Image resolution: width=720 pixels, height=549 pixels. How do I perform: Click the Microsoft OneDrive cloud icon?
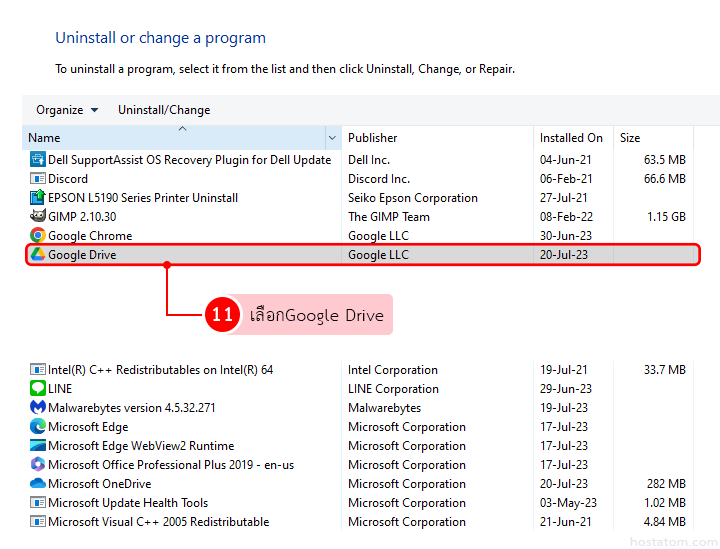click(x=38, y=483)
